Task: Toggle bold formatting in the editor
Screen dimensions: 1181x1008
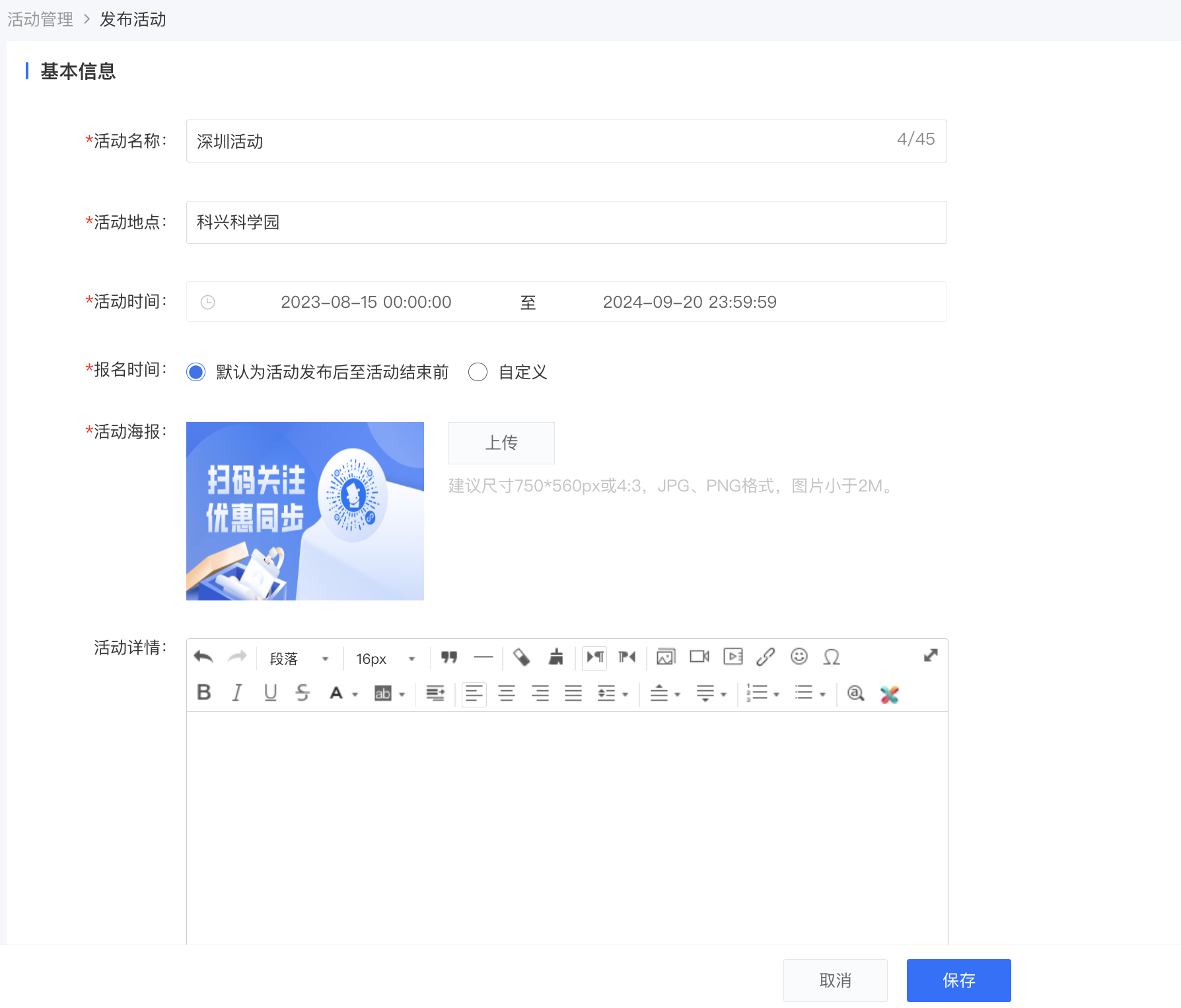Action: click(x=204, y=693)
